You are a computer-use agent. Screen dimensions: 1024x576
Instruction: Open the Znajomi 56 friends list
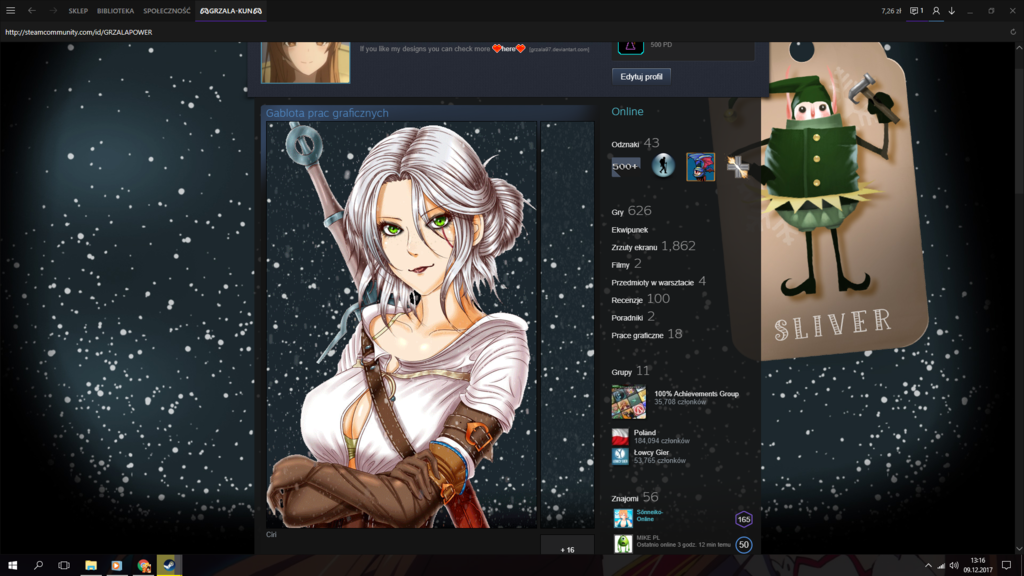point(635,498)
